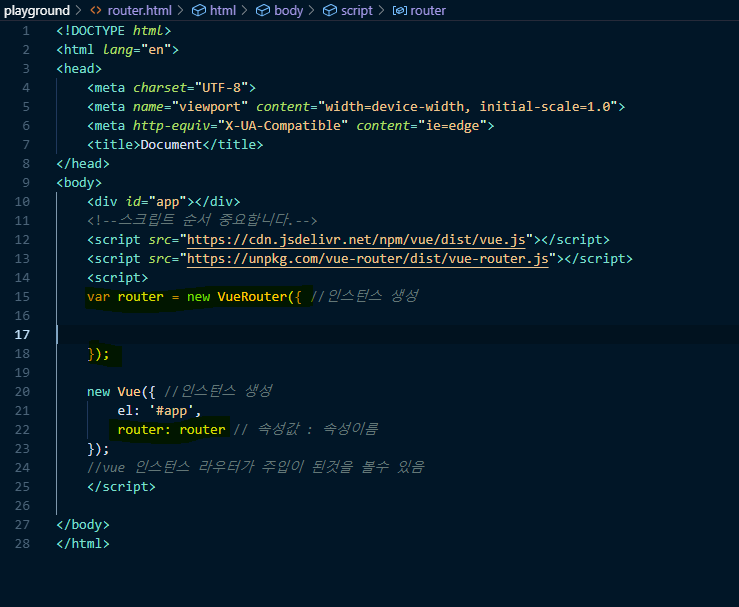Expand breadcrumb chevron after body
This screenshot has width=739, height=607.
pyautogui.click(x=312, y=10)
